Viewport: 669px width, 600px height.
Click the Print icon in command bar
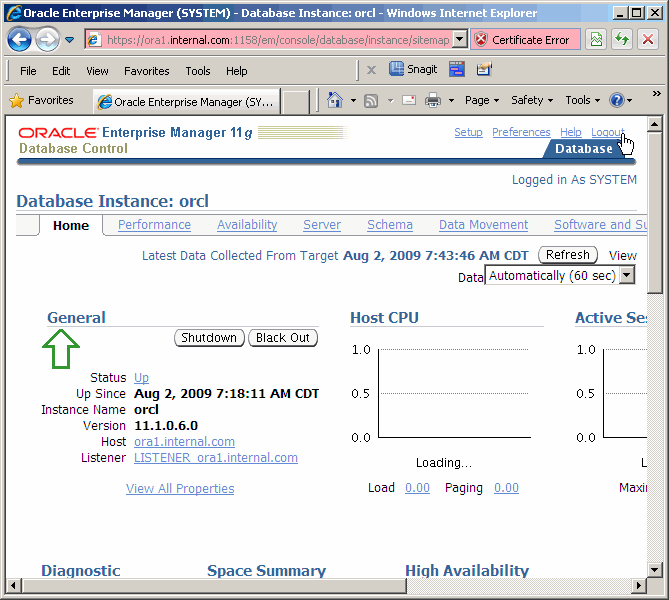pos(433,100)
